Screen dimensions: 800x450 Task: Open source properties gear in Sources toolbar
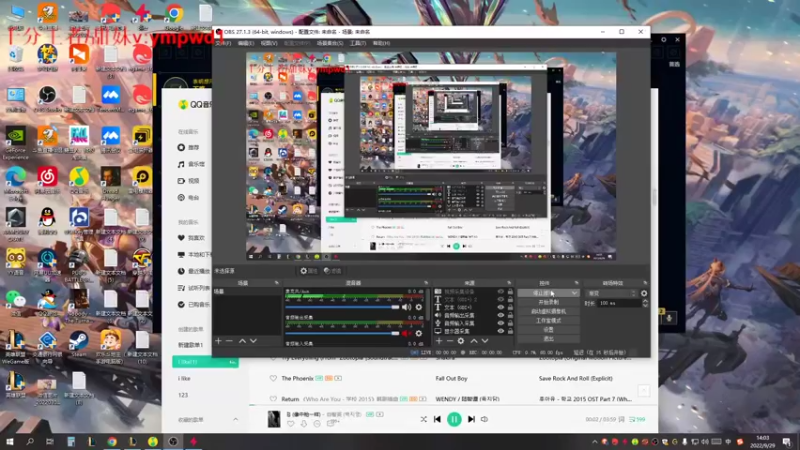click(461, 341)
